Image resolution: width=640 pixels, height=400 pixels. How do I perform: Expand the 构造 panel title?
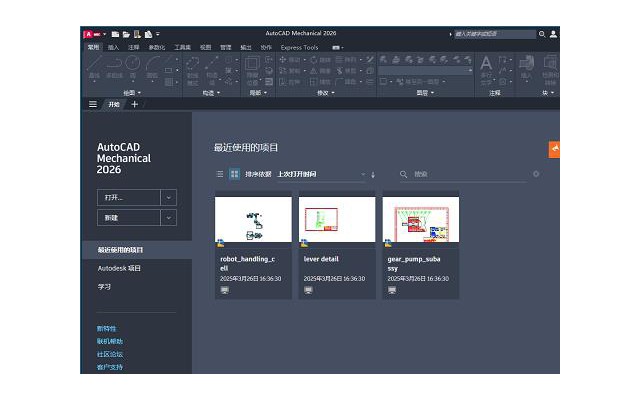point(211,93)
